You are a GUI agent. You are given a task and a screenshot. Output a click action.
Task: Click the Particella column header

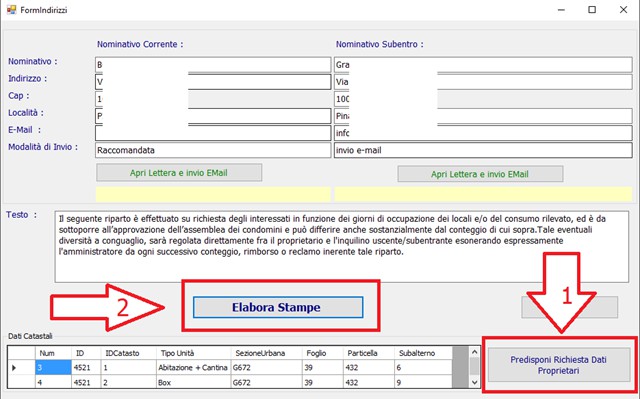369,353
